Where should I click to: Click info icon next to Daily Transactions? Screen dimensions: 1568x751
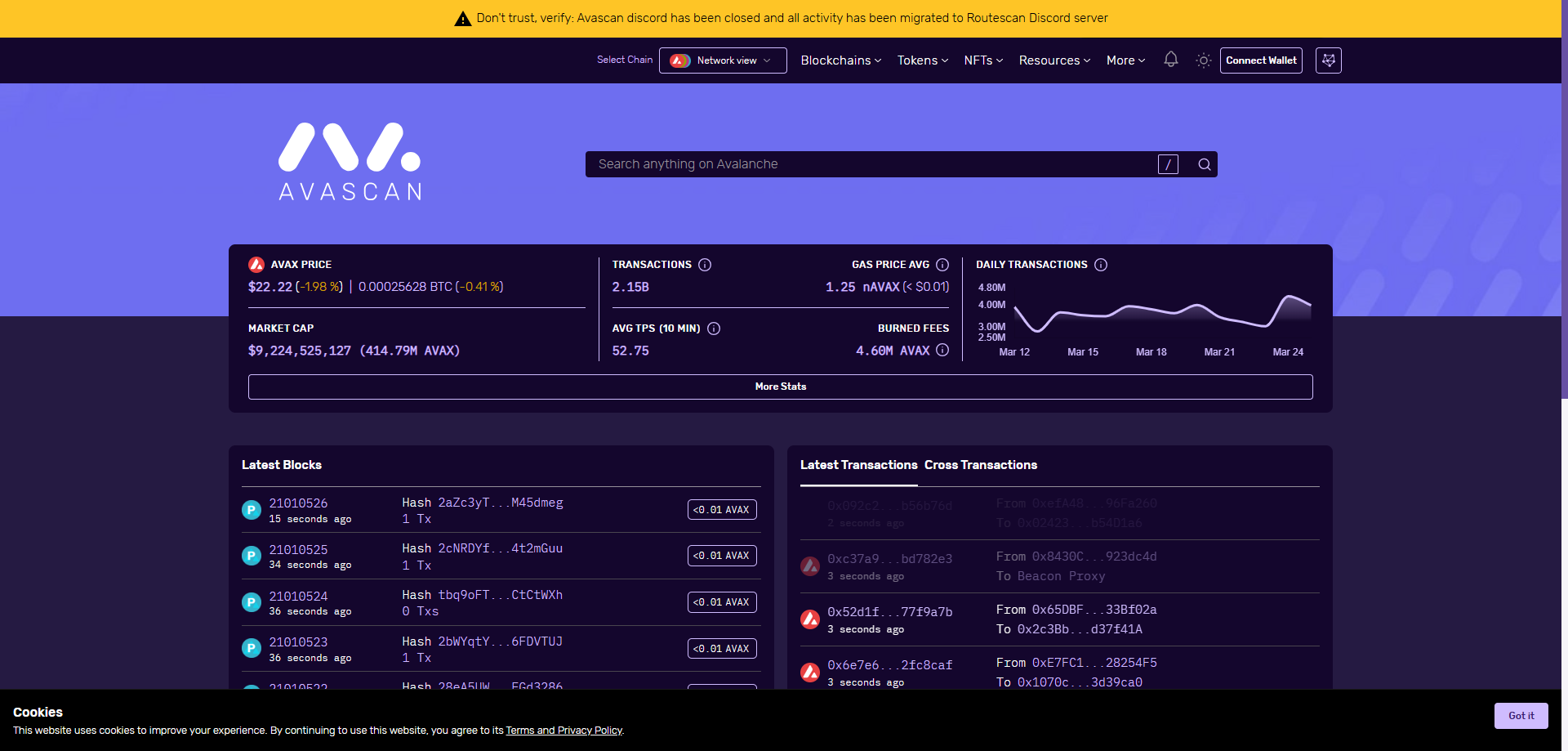coord(1101,265)
